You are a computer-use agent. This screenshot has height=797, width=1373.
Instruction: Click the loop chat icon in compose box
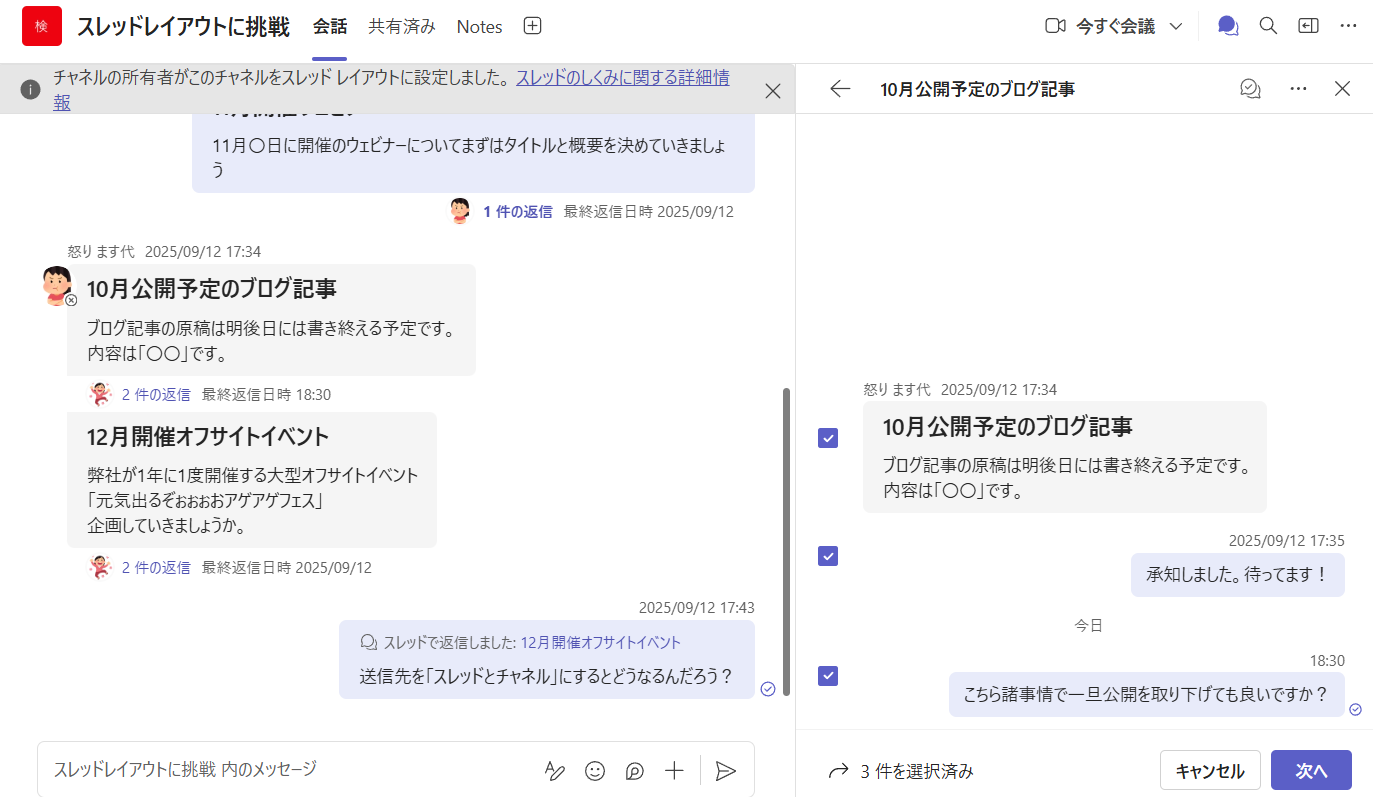click(634, 770)
